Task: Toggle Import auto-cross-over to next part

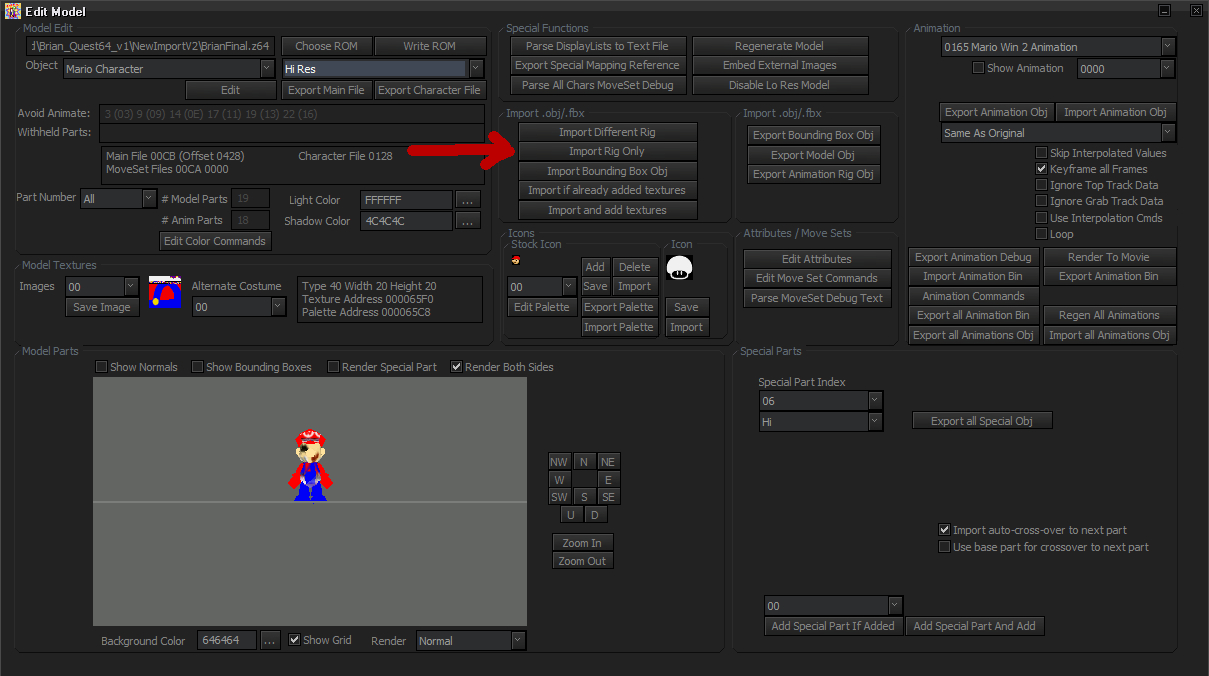Action: pos(944,530)
